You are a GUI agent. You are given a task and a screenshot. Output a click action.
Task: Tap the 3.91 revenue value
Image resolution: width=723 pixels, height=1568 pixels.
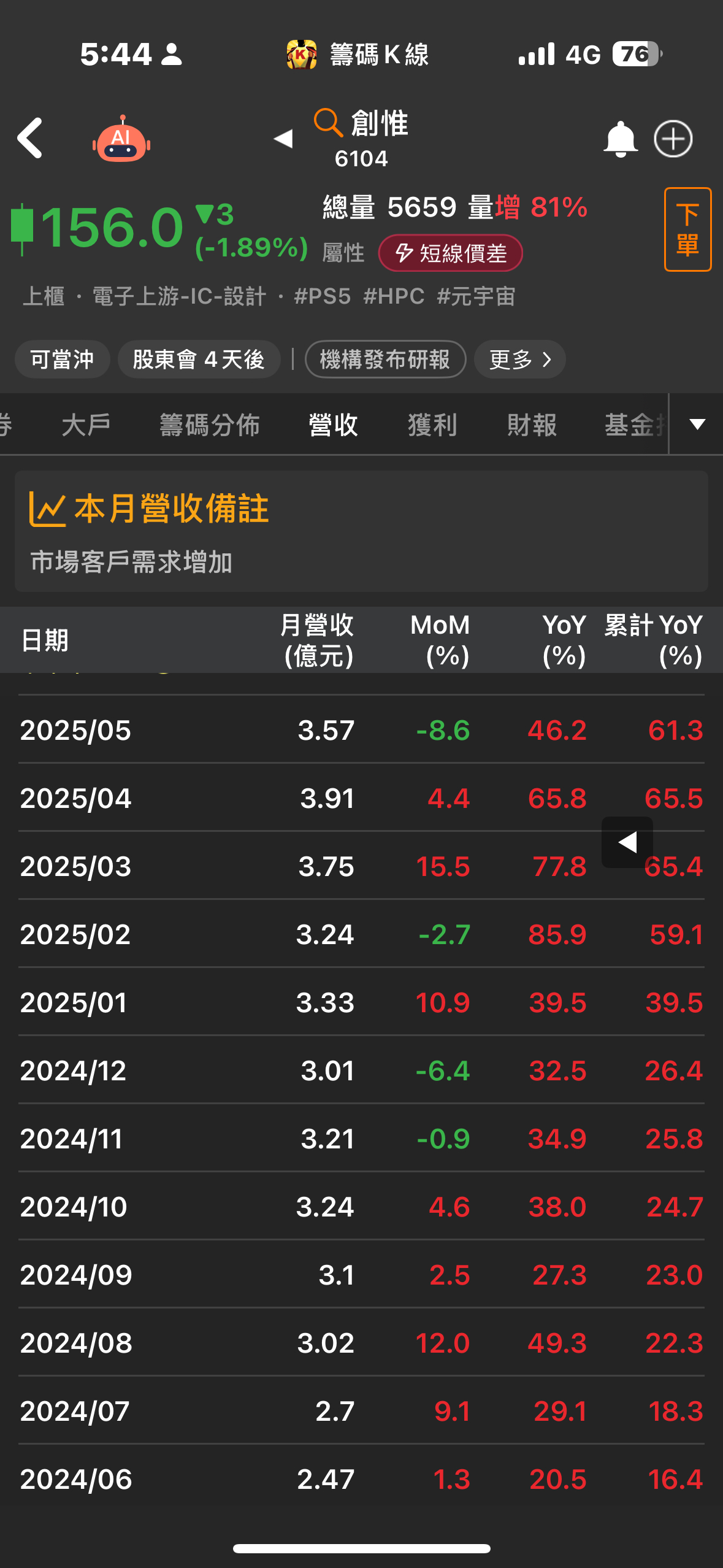[327, 798]
